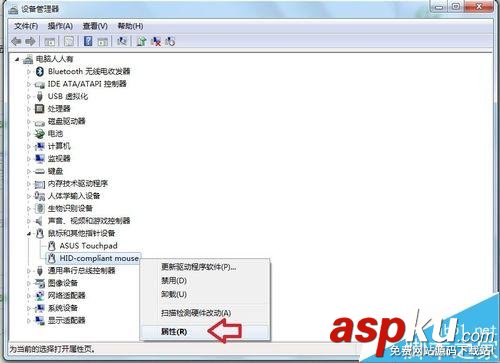Expand the Bluetooth 无线电收发器 node
The width and height of the screenshot is (500, 363).
29,72
